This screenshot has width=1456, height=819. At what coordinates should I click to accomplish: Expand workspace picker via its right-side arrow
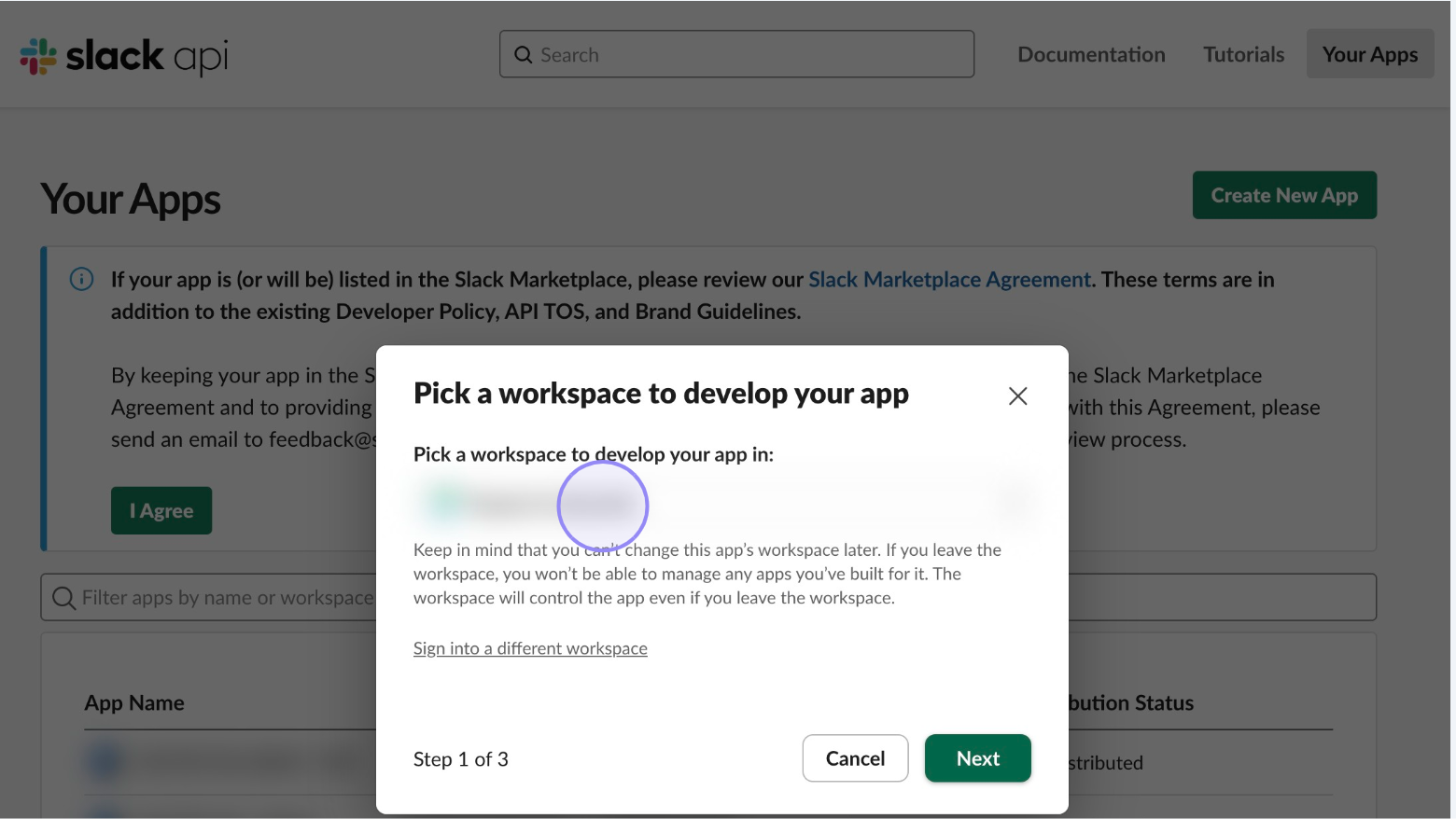[x=1014, y=504]
